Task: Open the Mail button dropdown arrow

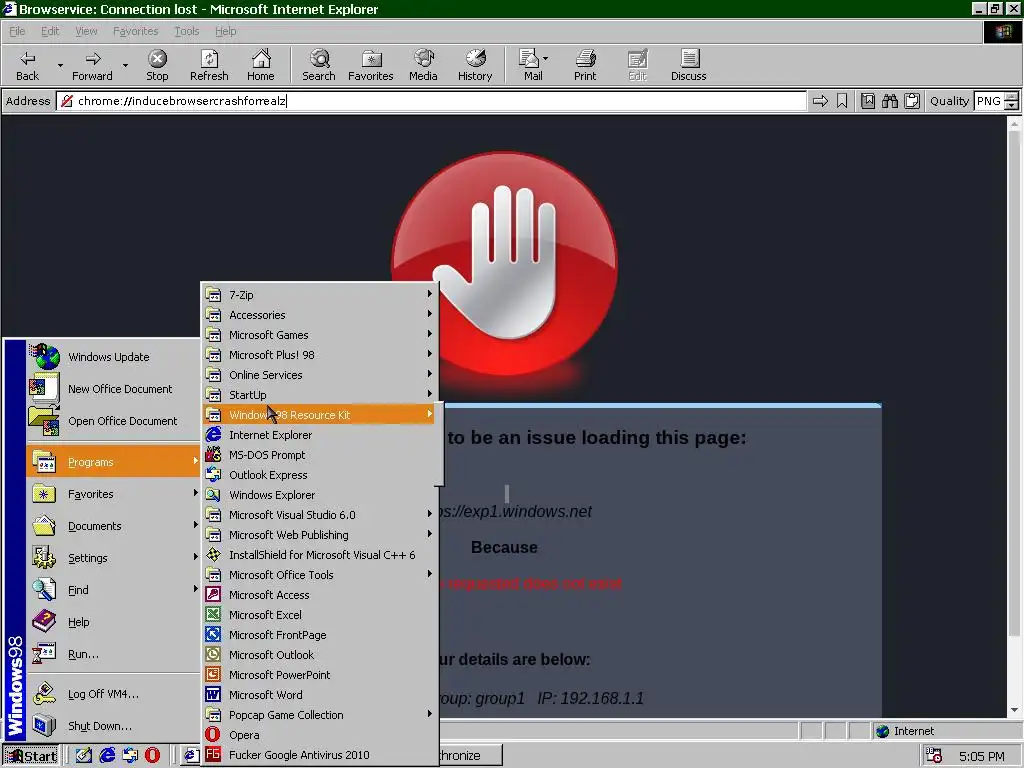Action: coord(545,59)
